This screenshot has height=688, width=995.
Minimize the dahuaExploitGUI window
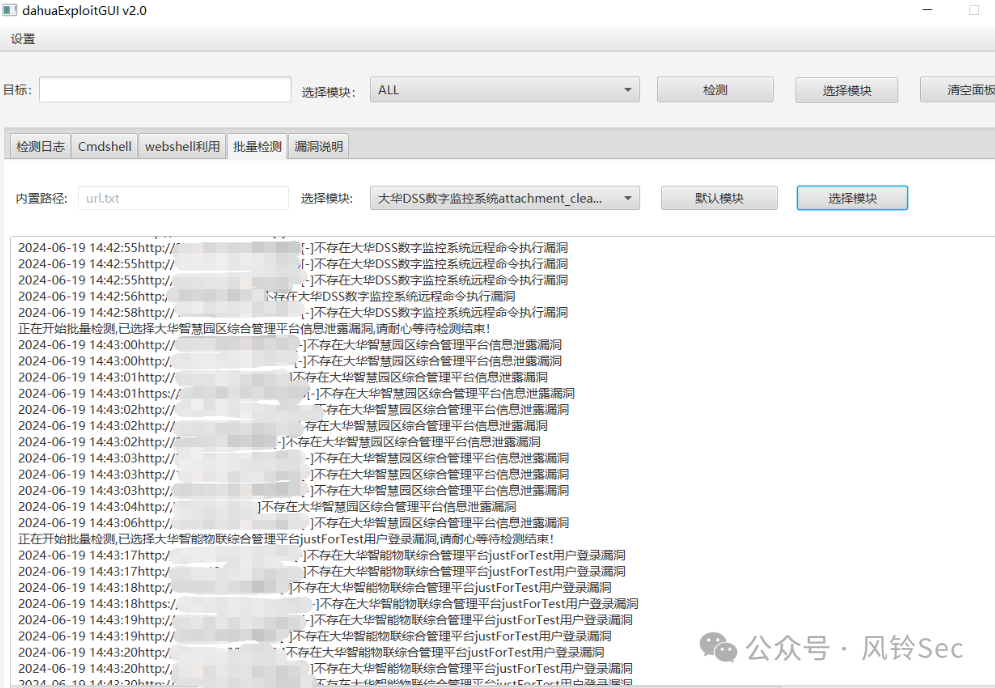[x=927, y=10]
